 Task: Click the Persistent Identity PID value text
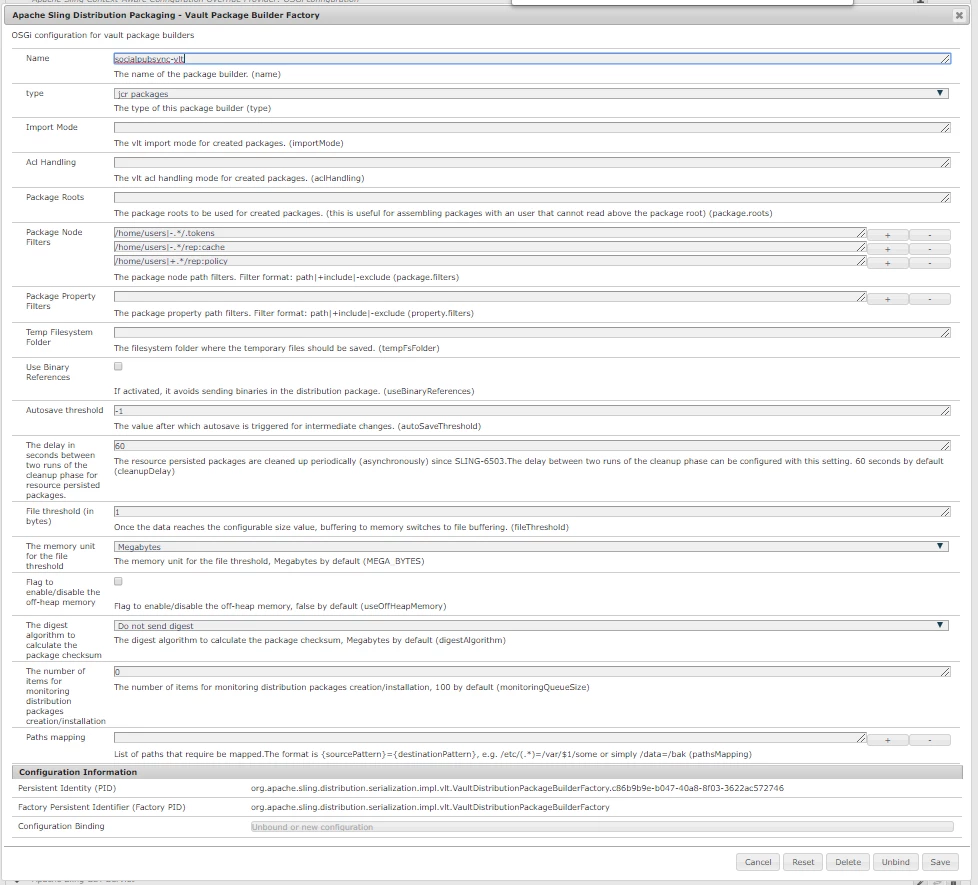point(517,788)
